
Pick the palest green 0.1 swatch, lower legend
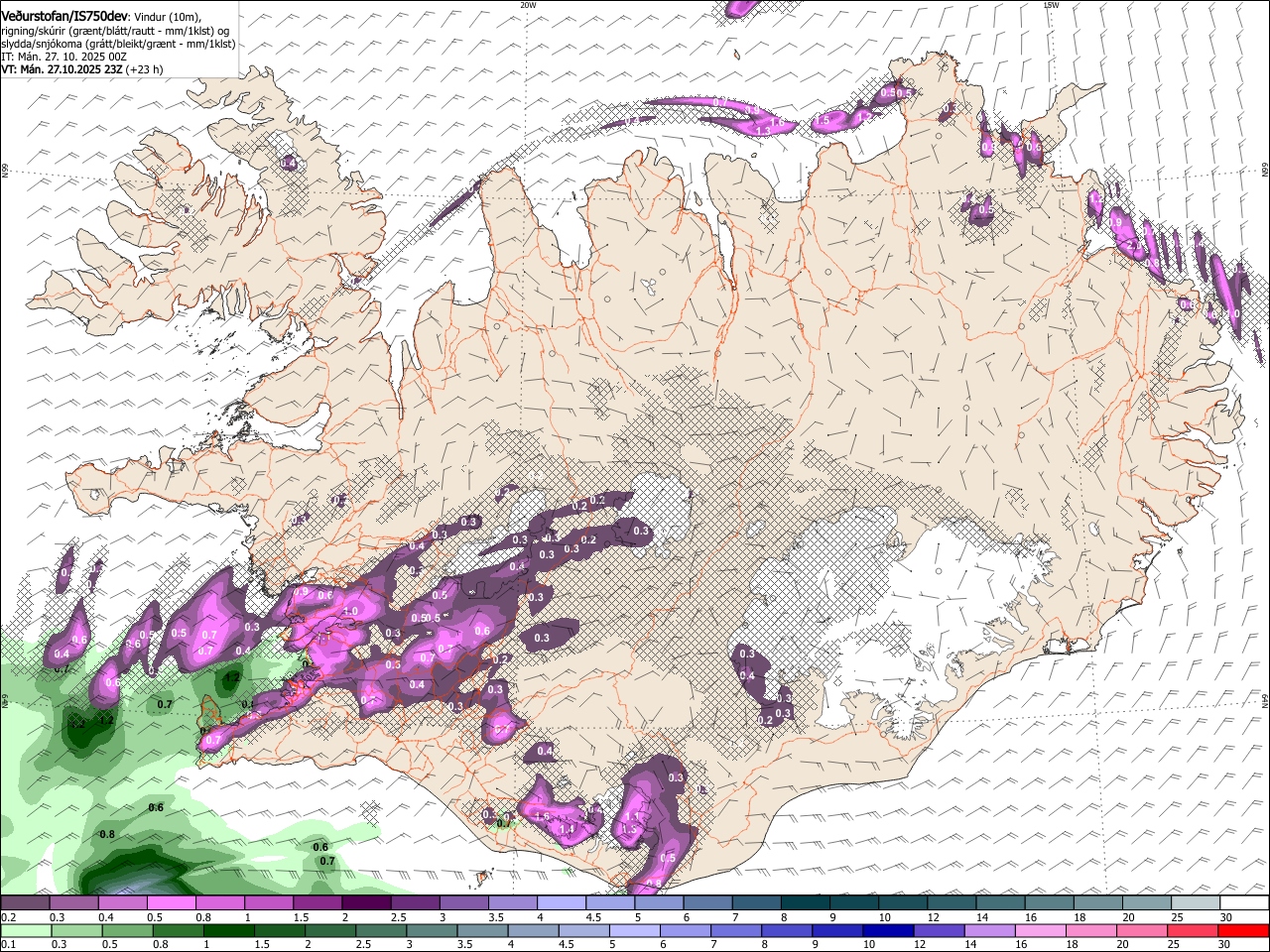click(25, 931)
